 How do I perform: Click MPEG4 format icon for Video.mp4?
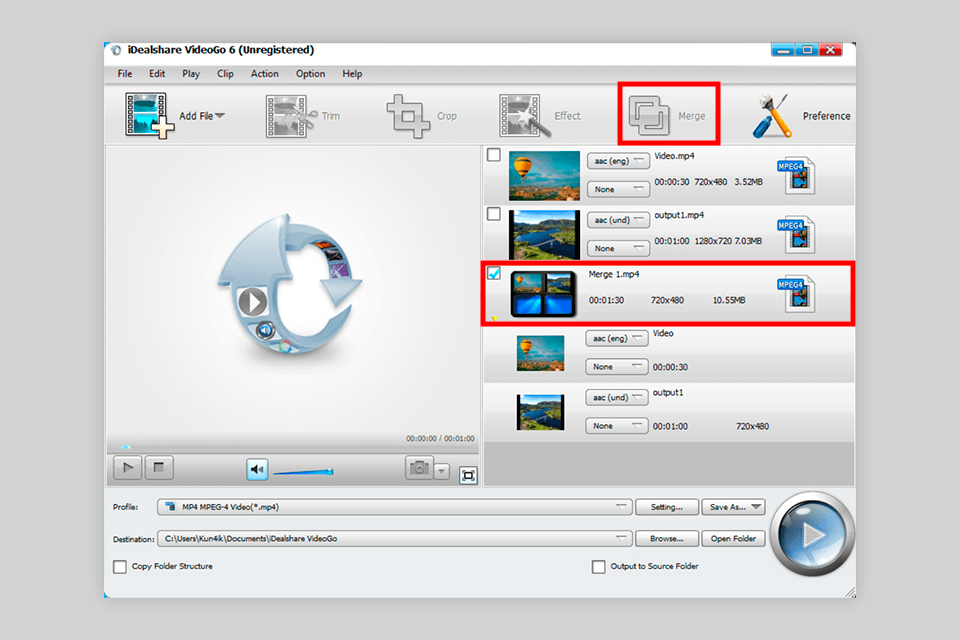(796, 175)
